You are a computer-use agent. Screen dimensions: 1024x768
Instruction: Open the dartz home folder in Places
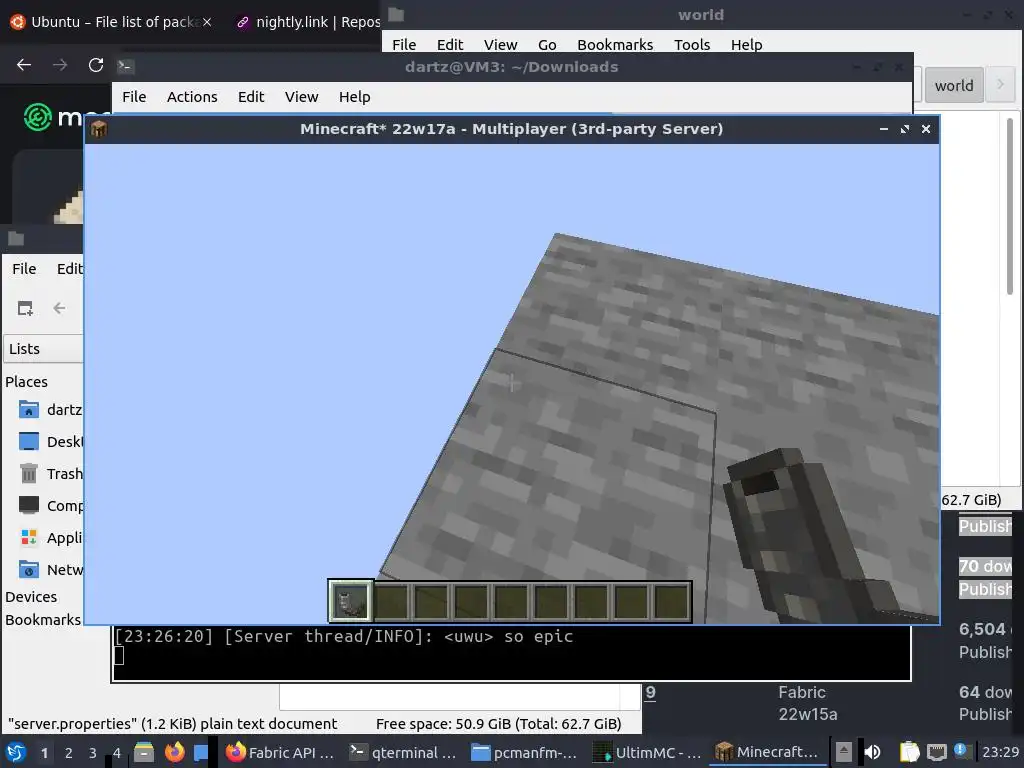(50, 409)
